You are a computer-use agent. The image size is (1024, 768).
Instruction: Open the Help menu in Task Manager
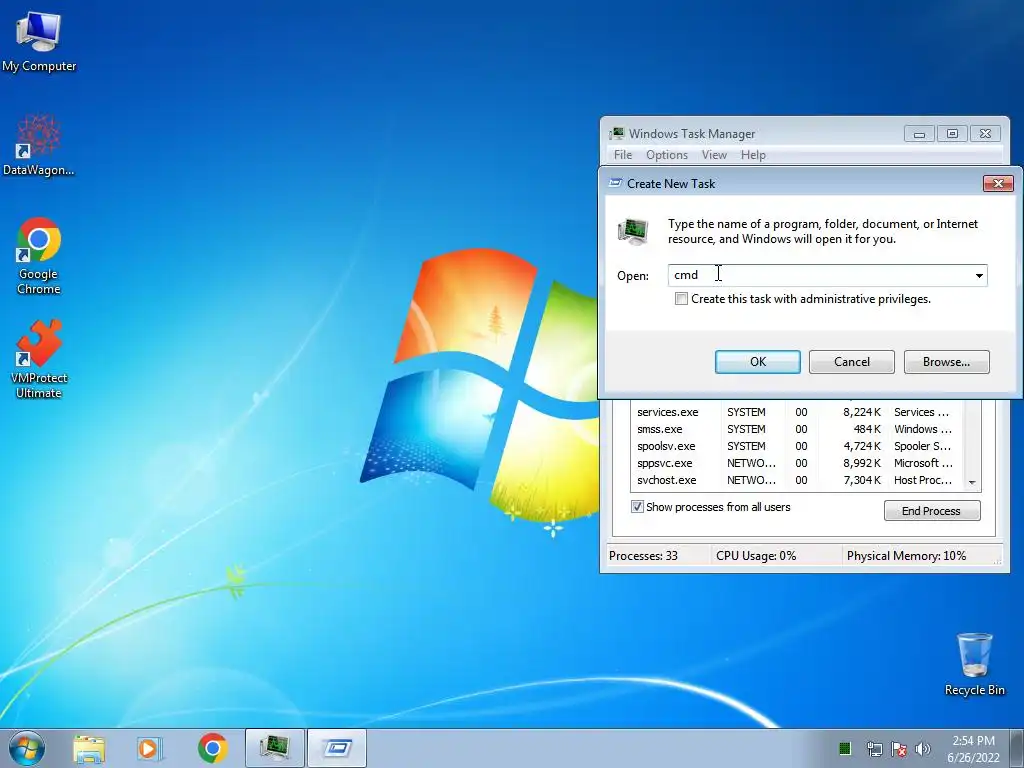pyautogui.click(x=753, y=155)
